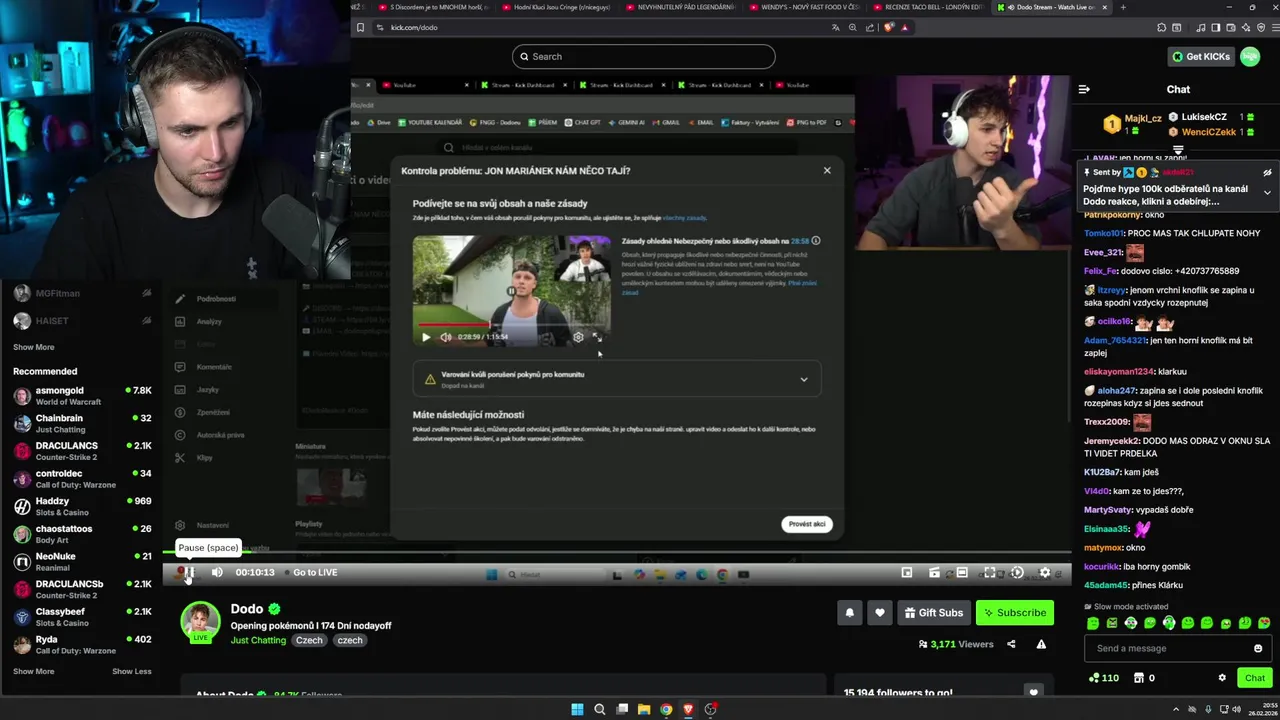This screenshot has width=1280, height=720.
Task: Report the stream with warning icon
Action: [x=1041, y=644]
